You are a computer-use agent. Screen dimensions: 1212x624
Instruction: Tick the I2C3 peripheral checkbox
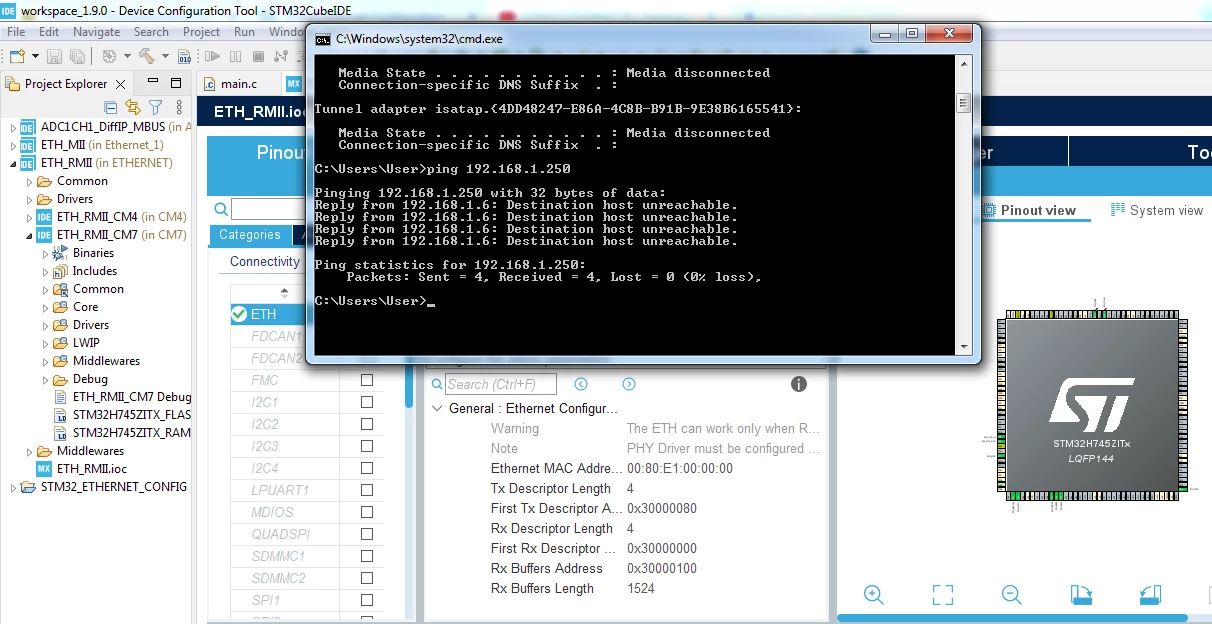pos(367,446)
